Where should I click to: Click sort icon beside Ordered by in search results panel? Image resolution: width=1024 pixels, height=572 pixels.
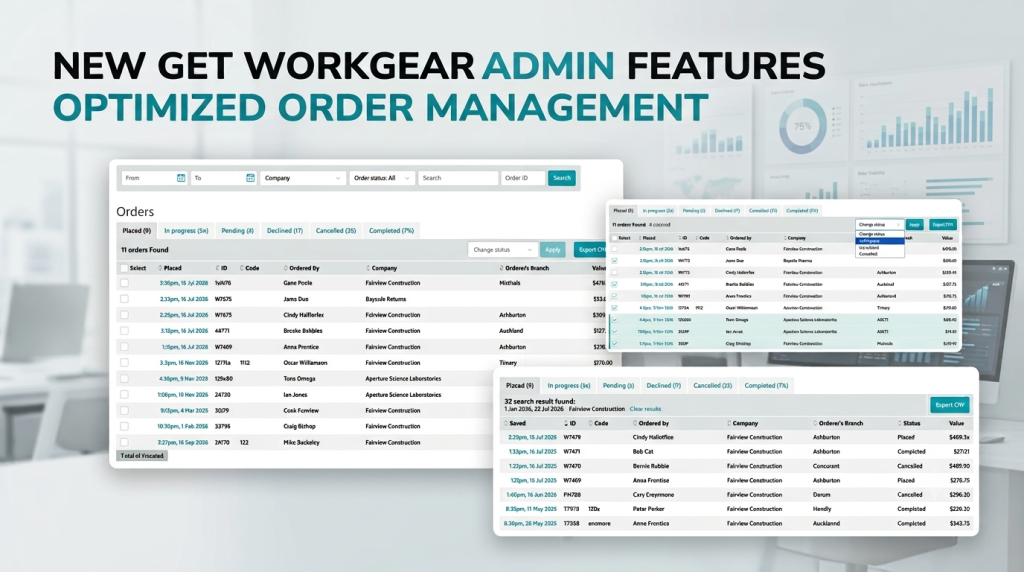pos(635,424)
